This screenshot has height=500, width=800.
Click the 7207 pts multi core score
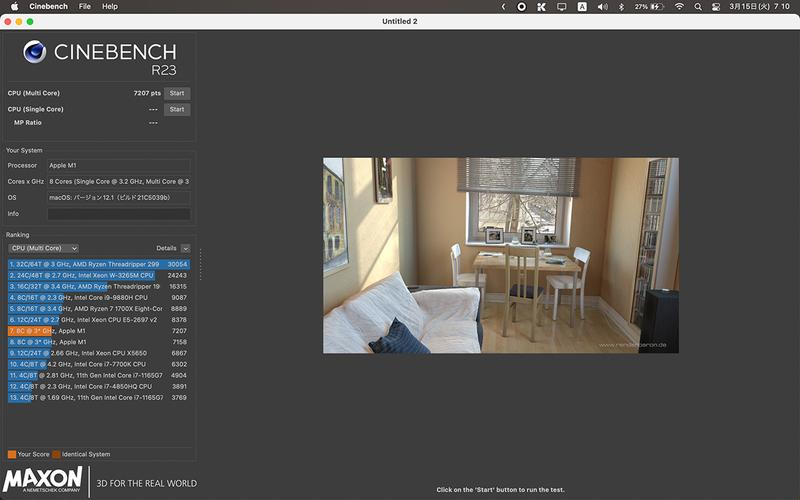147,93
